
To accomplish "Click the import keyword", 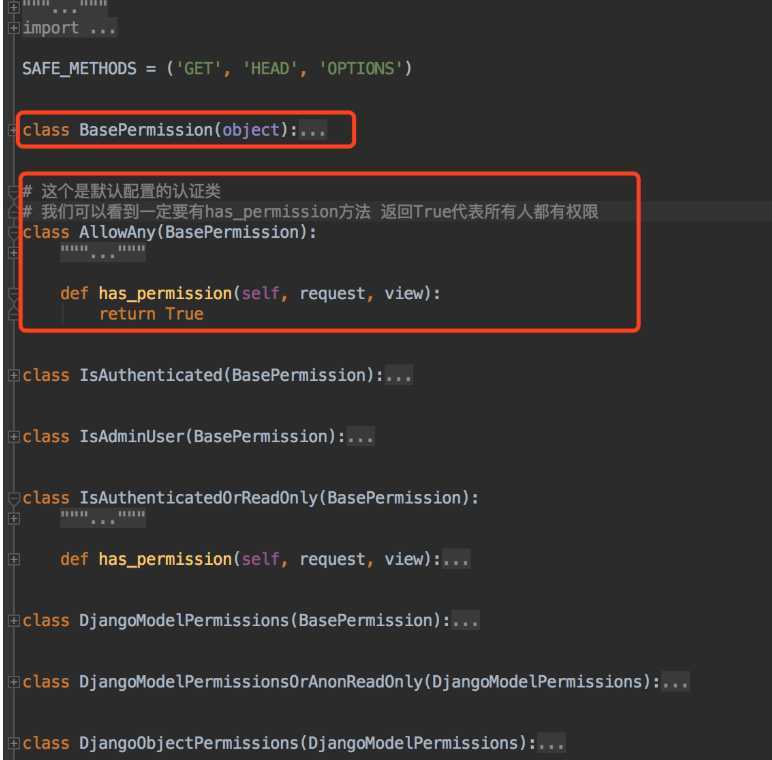I will [51, 28].
